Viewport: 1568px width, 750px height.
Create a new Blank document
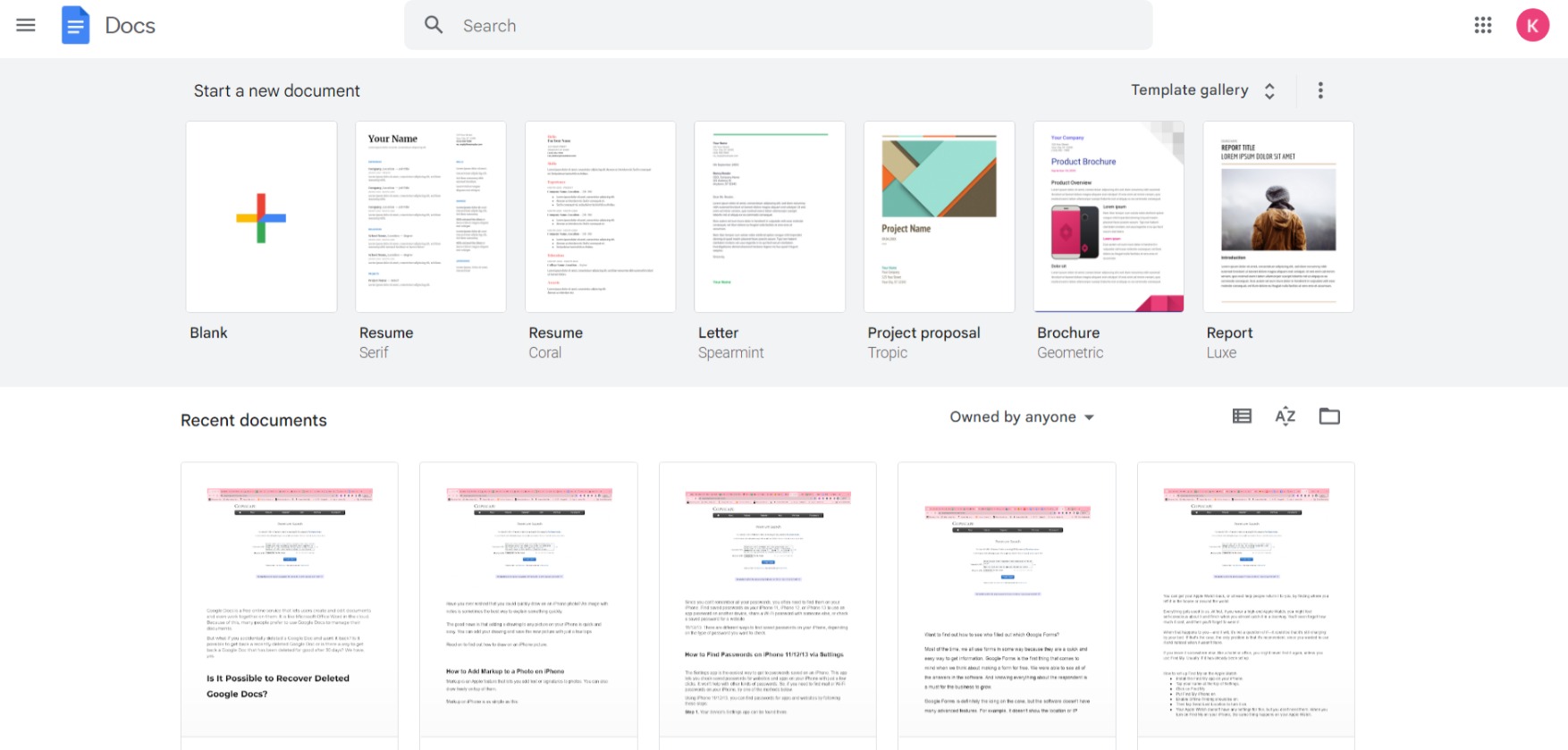(261, 217)
